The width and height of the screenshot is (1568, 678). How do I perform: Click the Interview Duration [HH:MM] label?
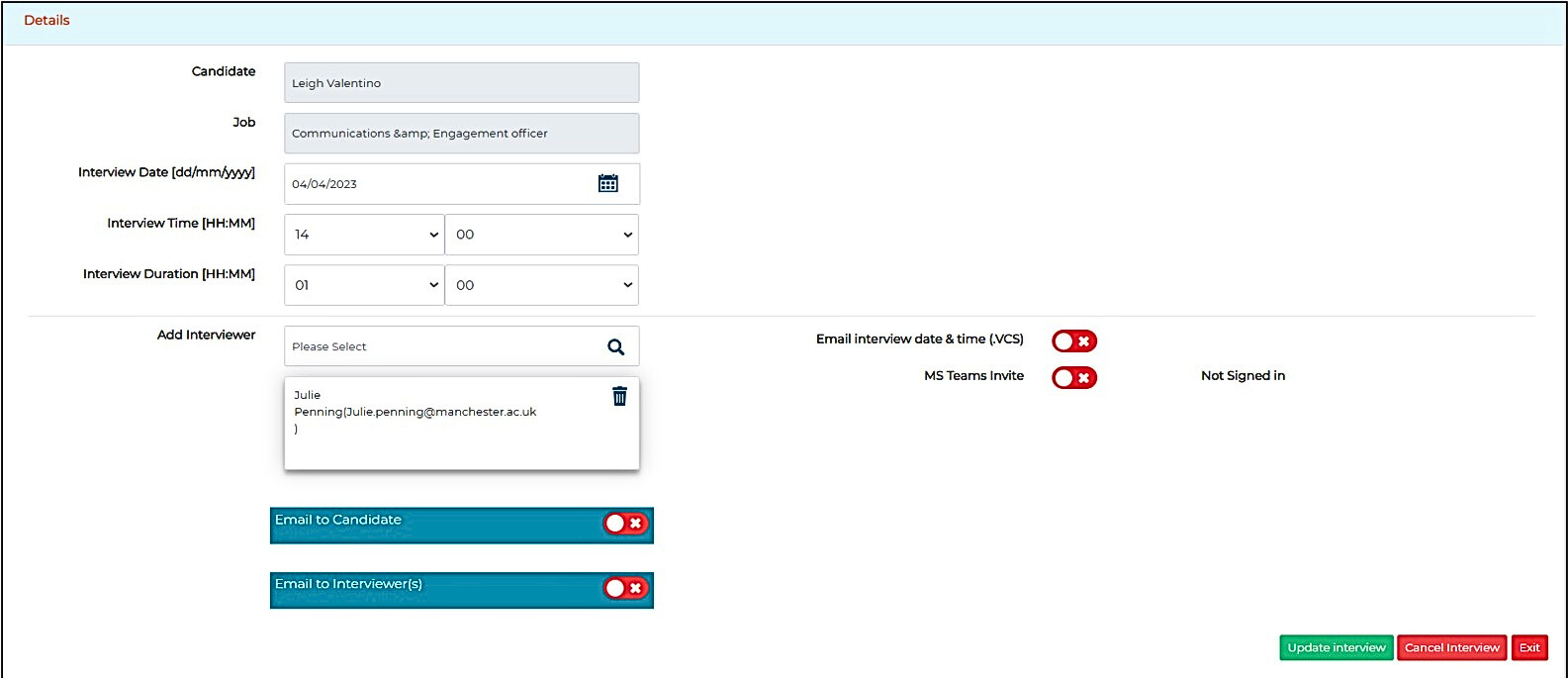[x=169, y=274]
